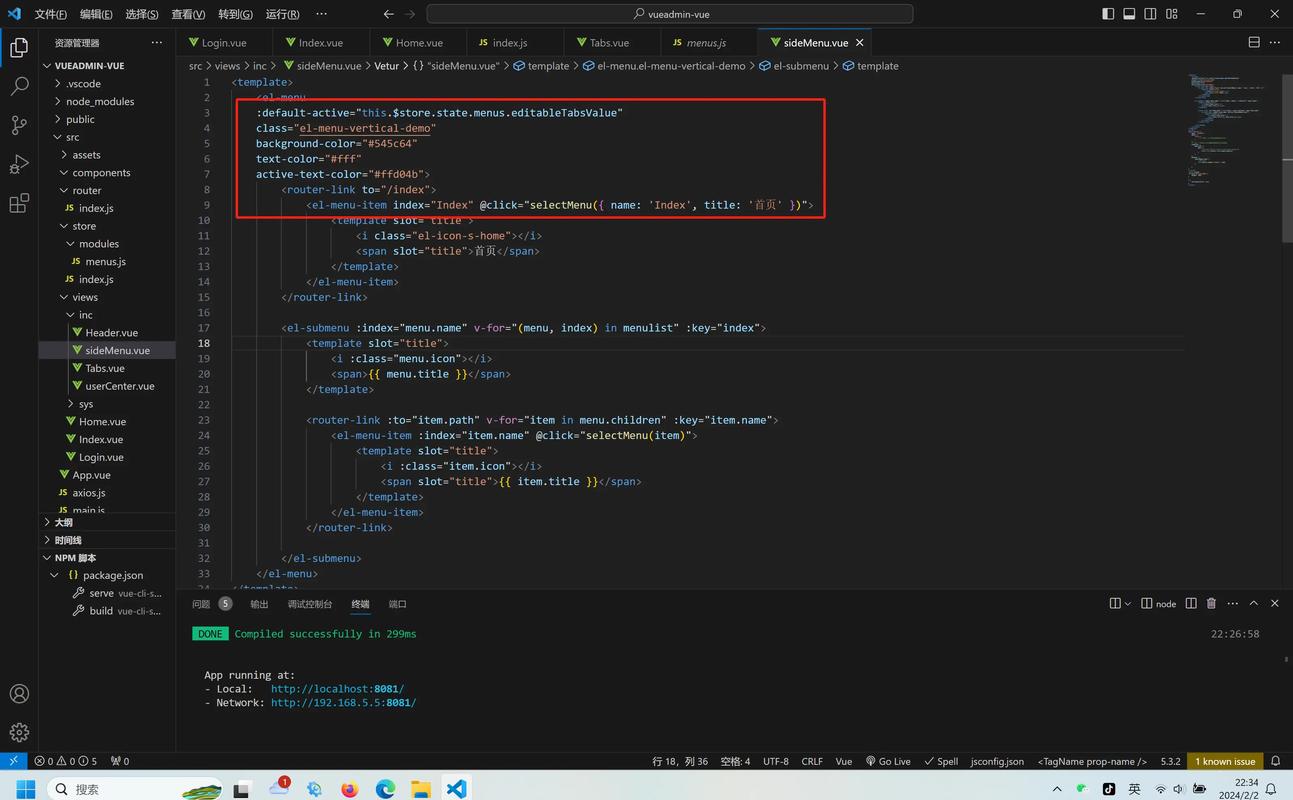Toggle the secondary side bar layout button

click(x=1150, y=14)
